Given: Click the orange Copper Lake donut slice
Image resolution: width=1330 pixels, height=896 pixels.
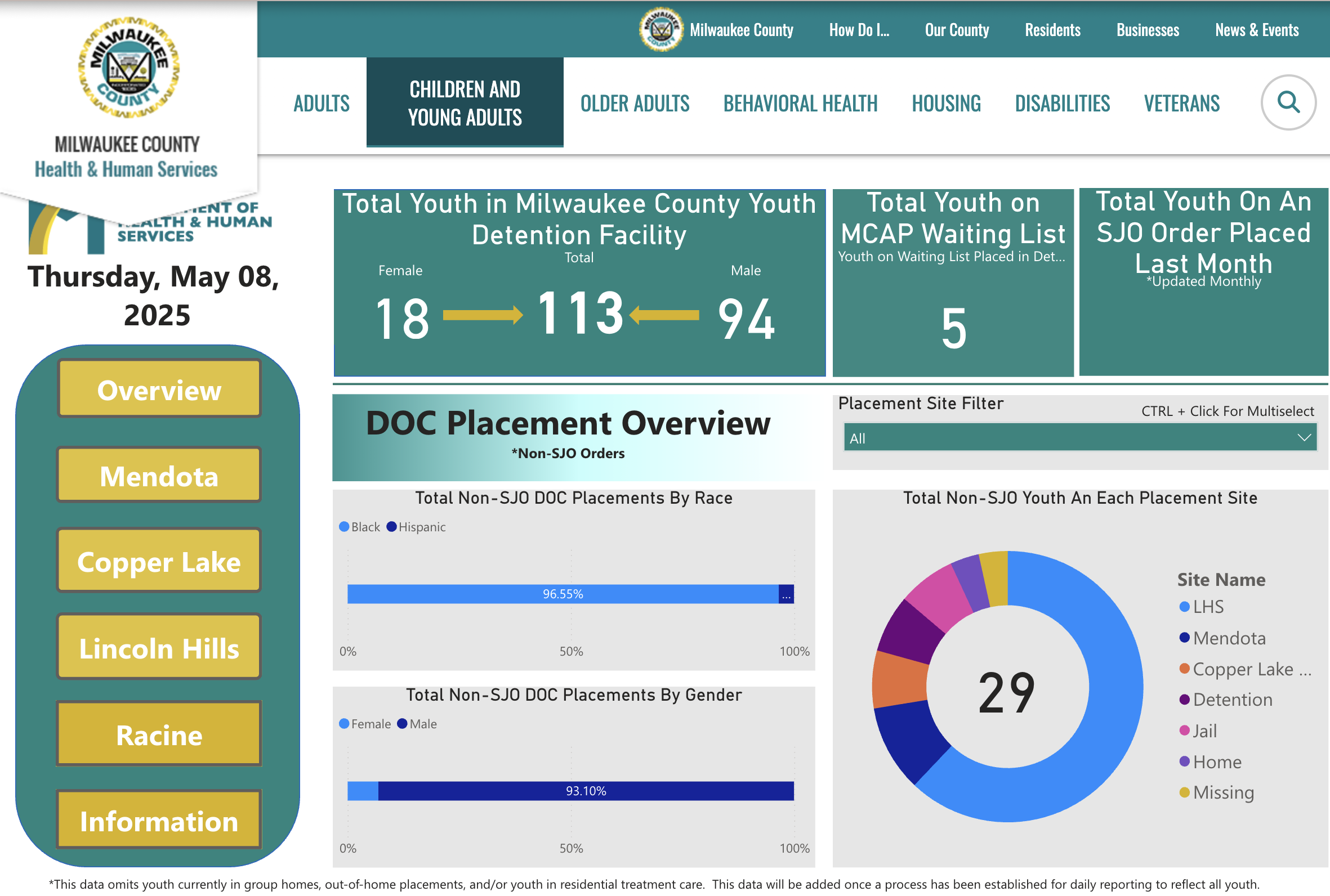Looking at the screenshot, I should tap(900, 679).
